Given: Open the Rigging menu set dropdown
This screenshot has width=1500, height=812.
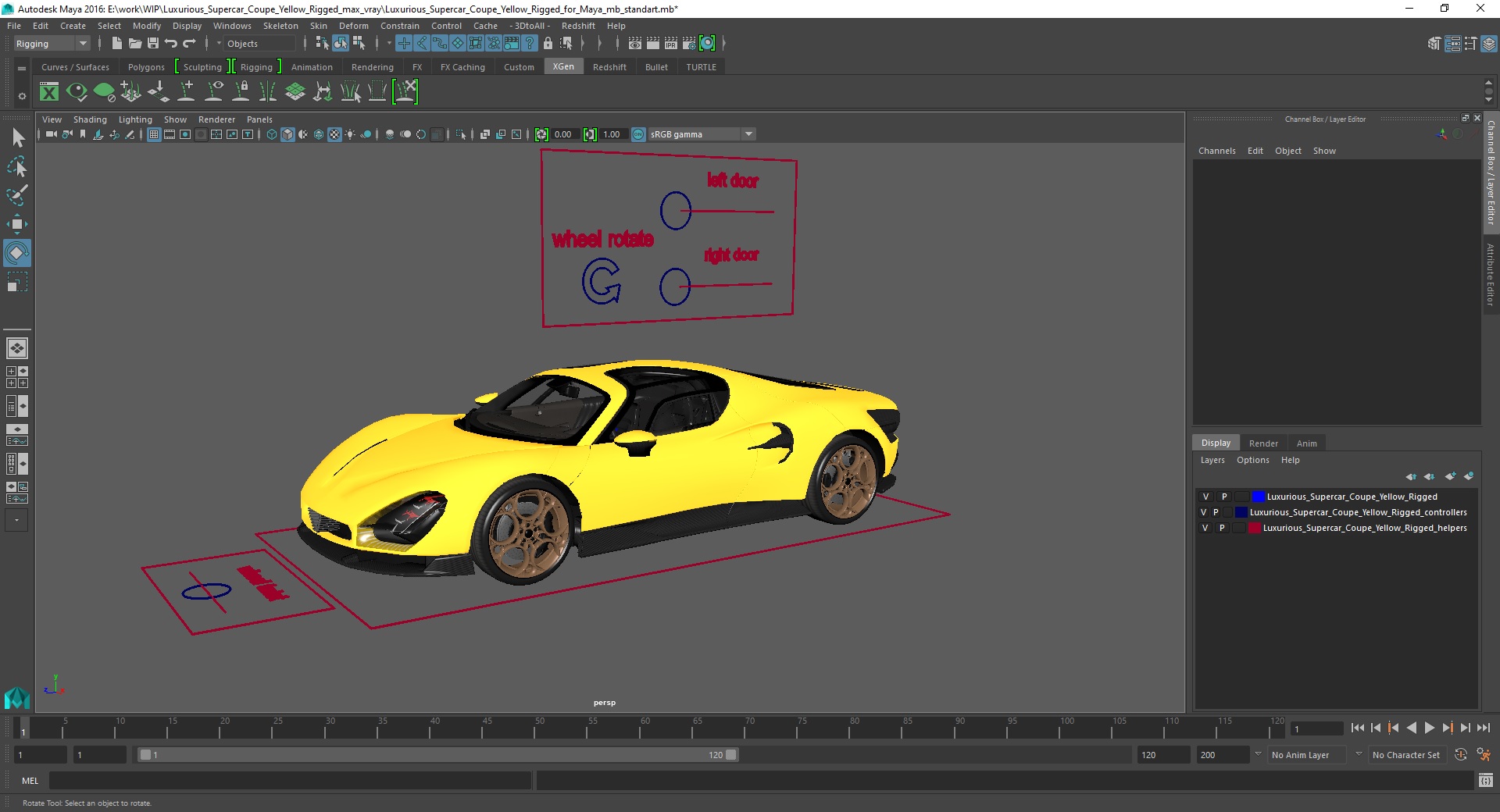Looking at the screenshot, I should click(52, 44).
